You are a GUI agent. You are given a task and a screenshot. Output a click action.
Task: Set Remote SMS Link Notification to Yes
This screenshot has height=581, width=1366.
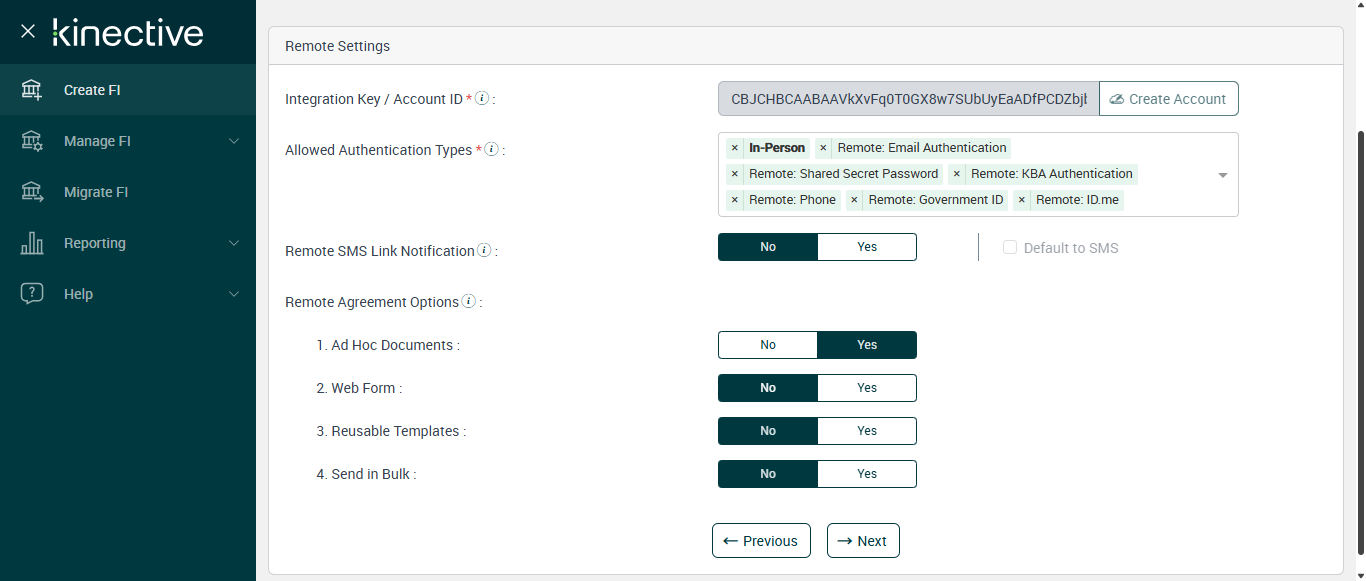[866, 247]
